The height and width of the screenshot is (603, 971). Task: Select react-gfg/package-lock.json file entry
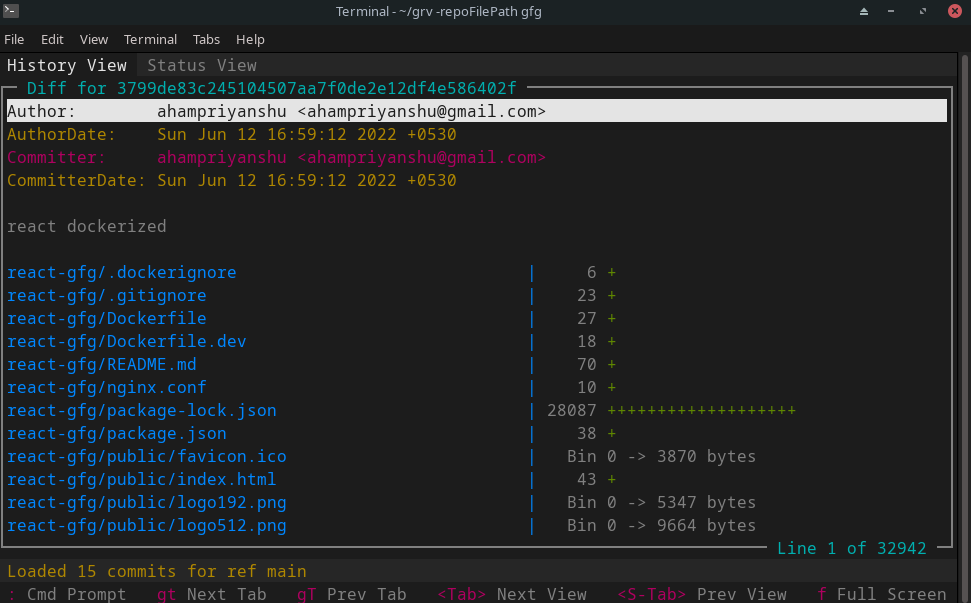coord(141,410)
